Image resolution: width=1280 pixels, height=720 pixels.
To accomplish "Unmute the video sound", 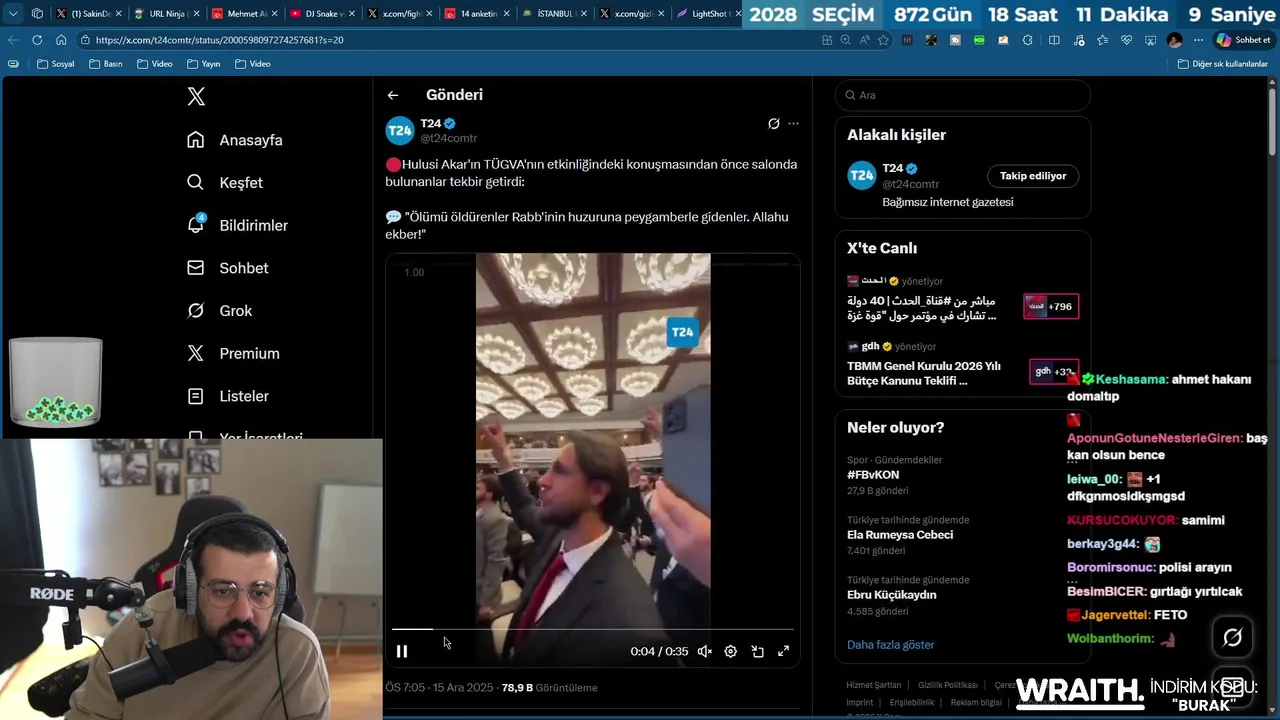I will [705, 651].
